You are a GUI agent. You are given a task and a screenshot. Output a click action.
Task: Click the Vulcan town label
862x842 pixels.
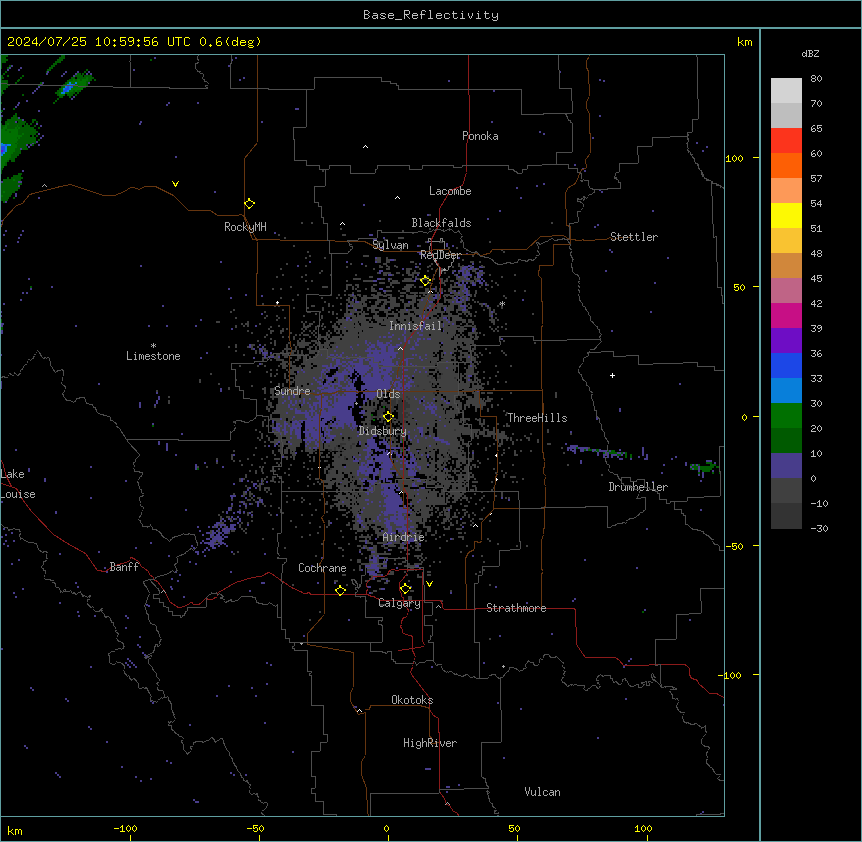(542, 792)
